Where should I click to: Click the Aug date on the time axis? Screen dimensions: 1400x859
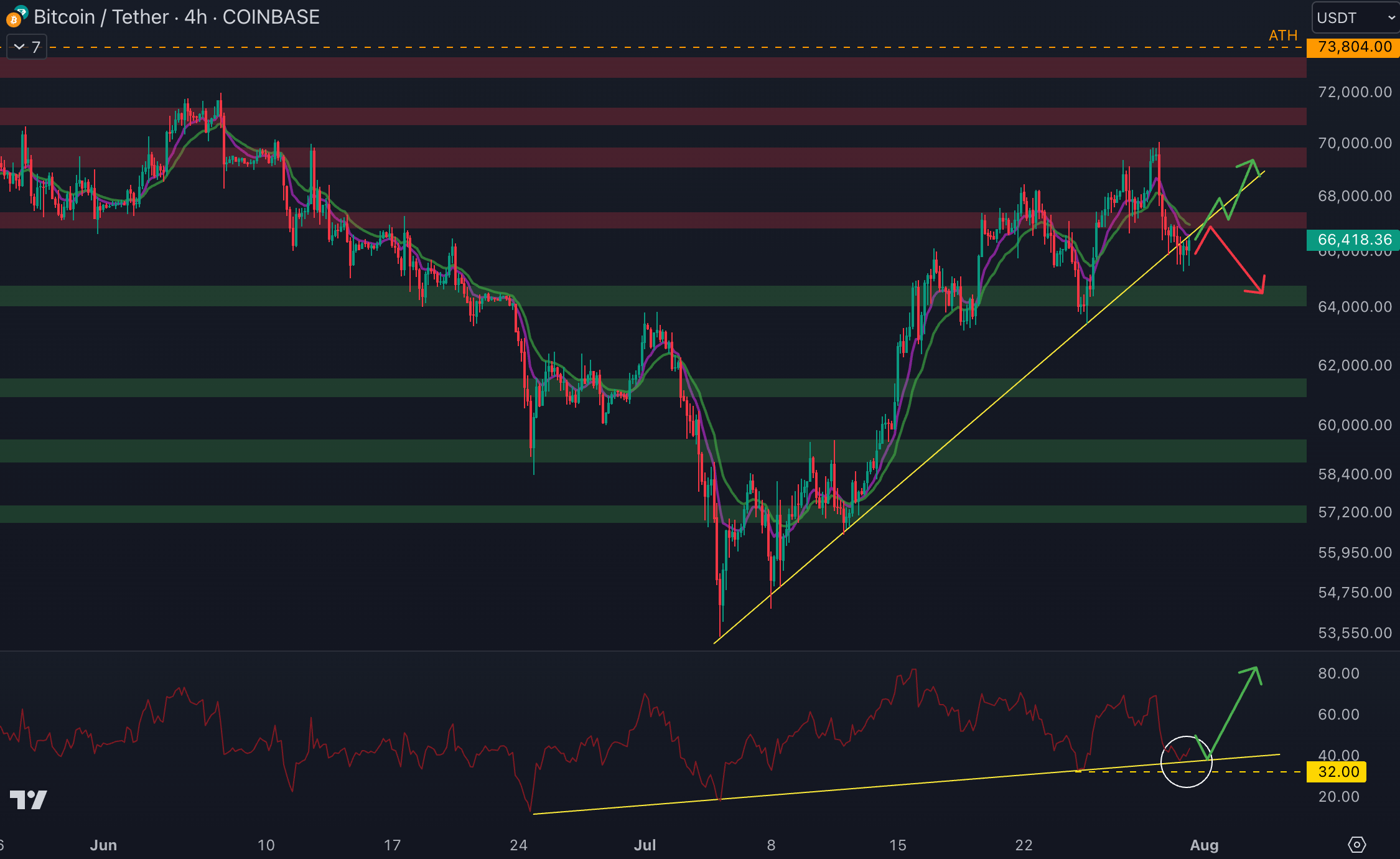click(1203, 845)
